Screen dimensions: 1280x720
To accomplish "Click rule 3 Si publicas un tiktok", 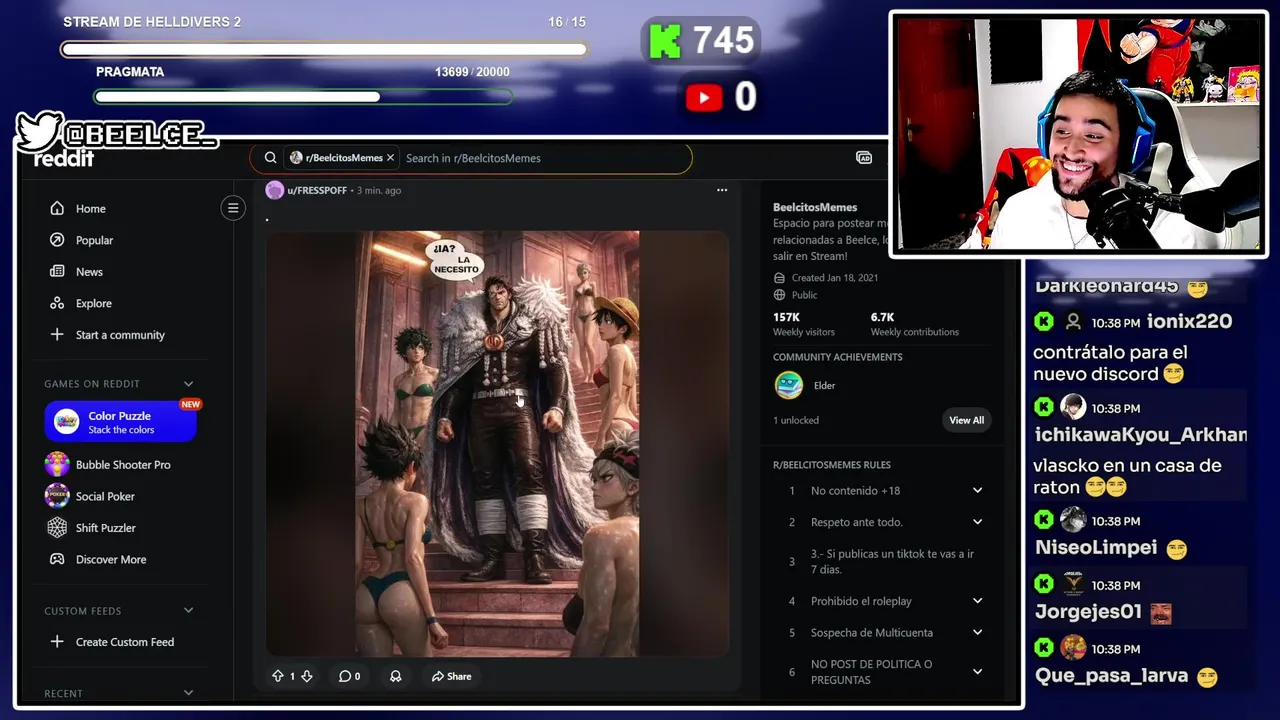I will click(x=892, y=561).
